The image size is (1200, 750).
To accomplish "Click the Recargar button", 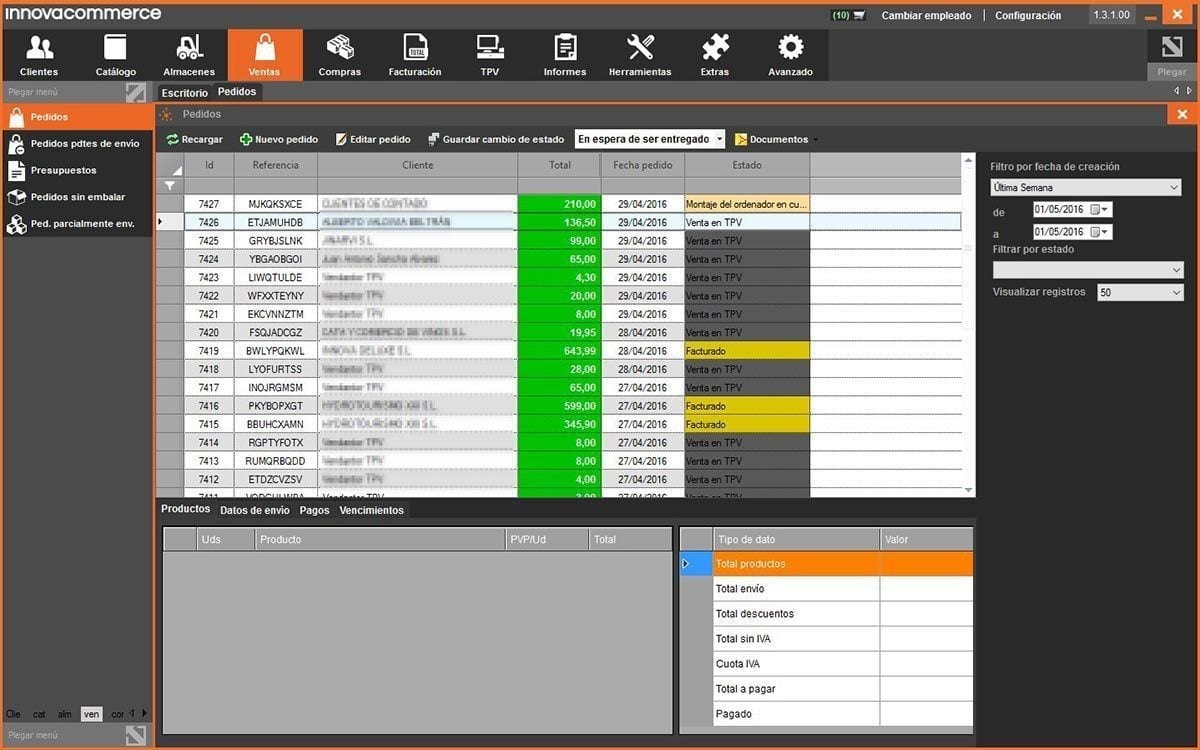I will pos(194,140).
